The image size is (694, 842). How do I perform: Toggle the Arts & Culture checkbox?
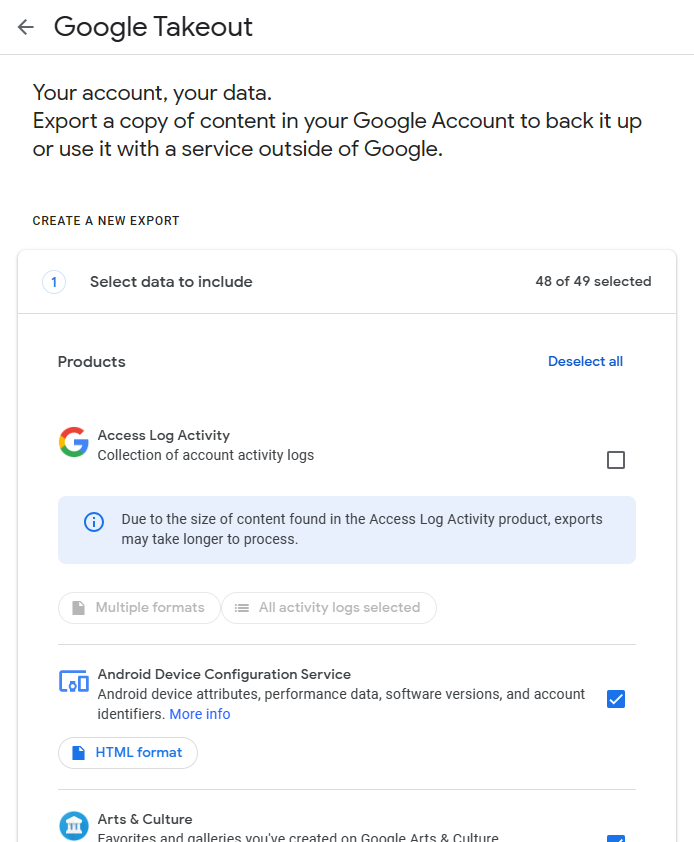(x=616, y=838)
